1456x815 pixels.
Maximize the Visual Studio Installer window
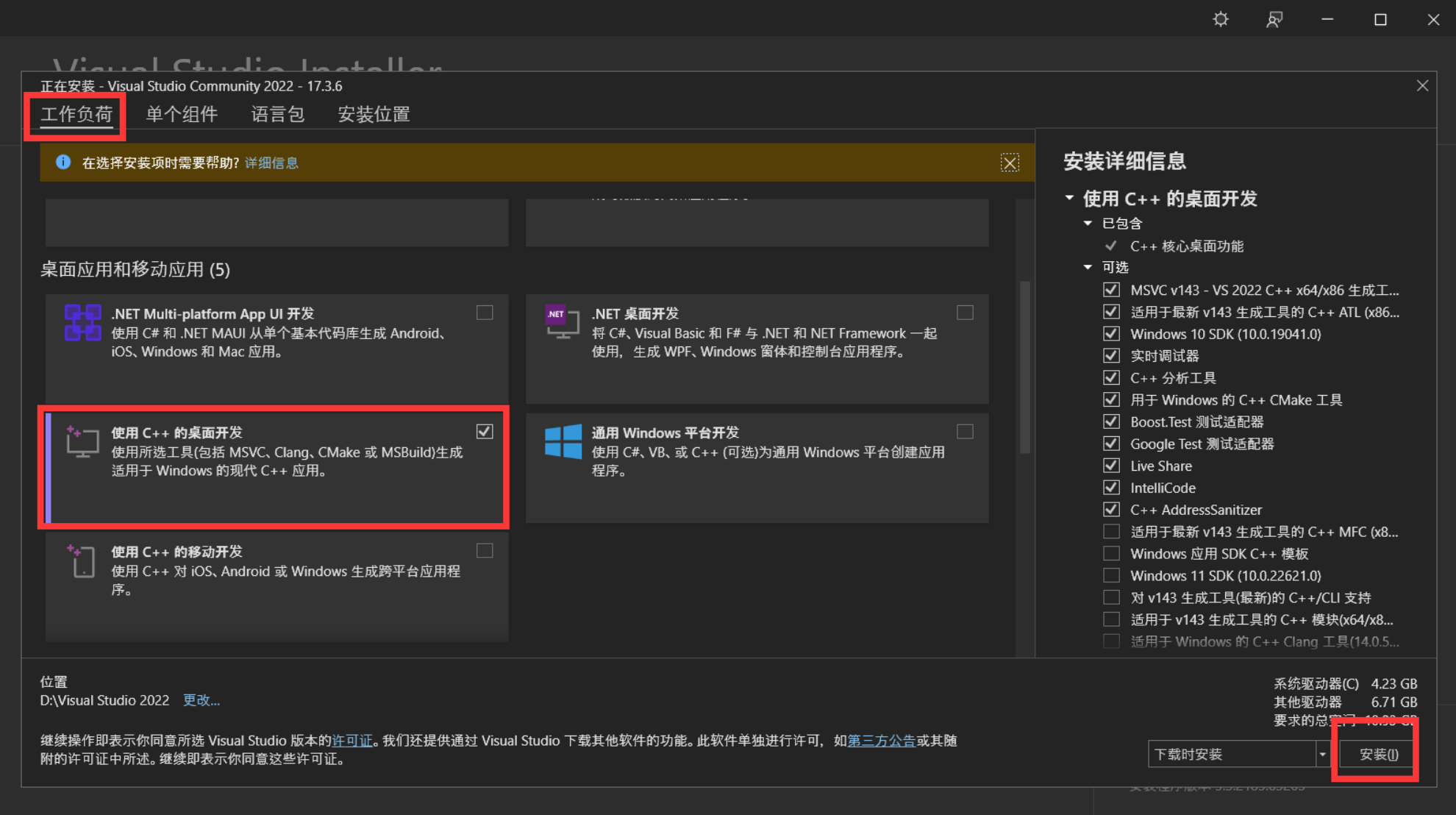pos(1380,19)
